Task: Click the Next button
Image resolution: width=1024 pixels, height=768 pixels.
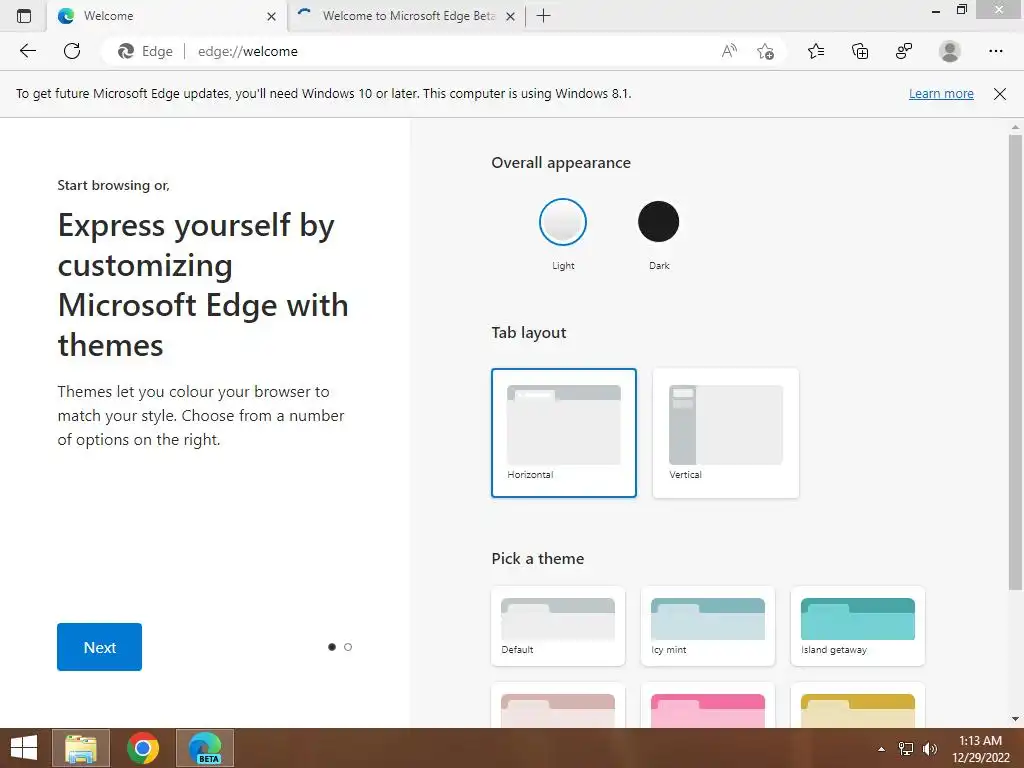Action: click(99, 647)
